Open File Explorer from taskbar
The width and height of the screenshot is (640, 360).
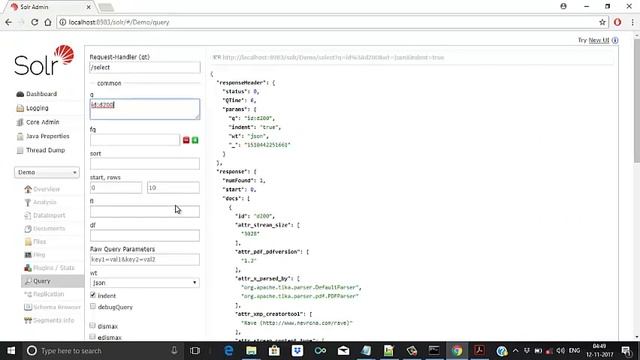pos(251,351)
